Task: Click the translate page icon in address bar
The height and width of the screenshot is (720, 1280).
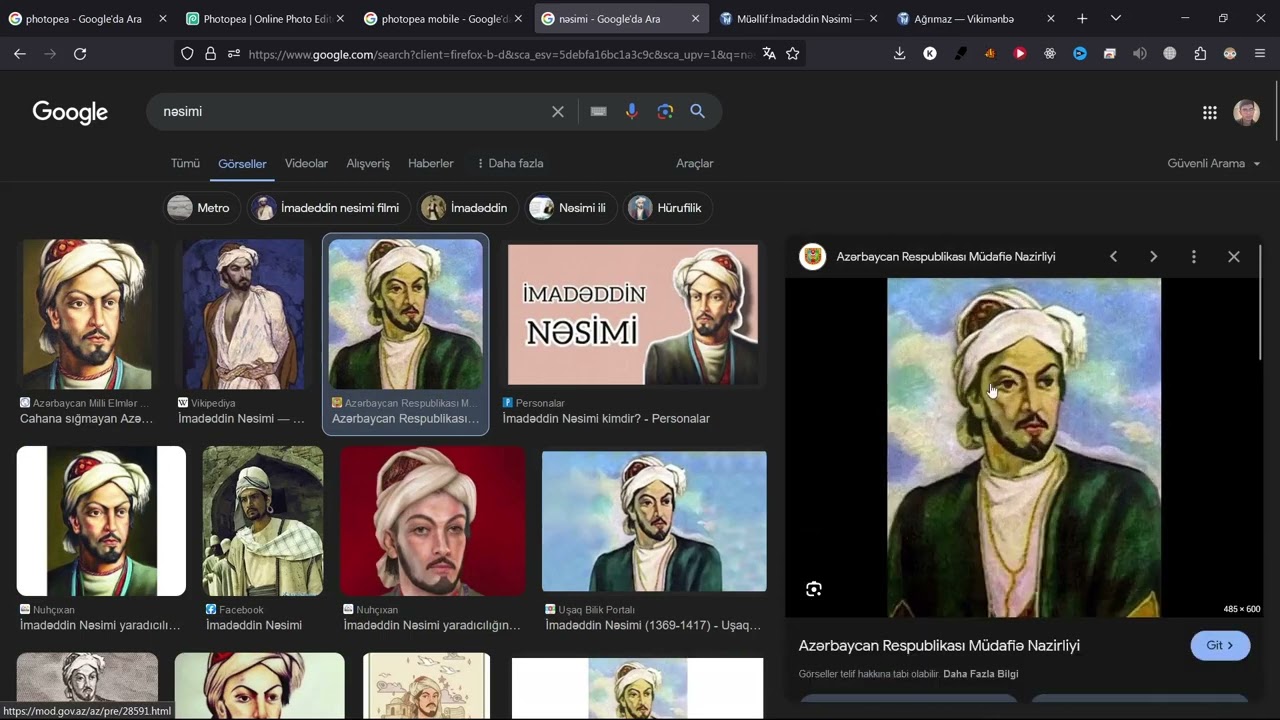Action: (768, 54)
